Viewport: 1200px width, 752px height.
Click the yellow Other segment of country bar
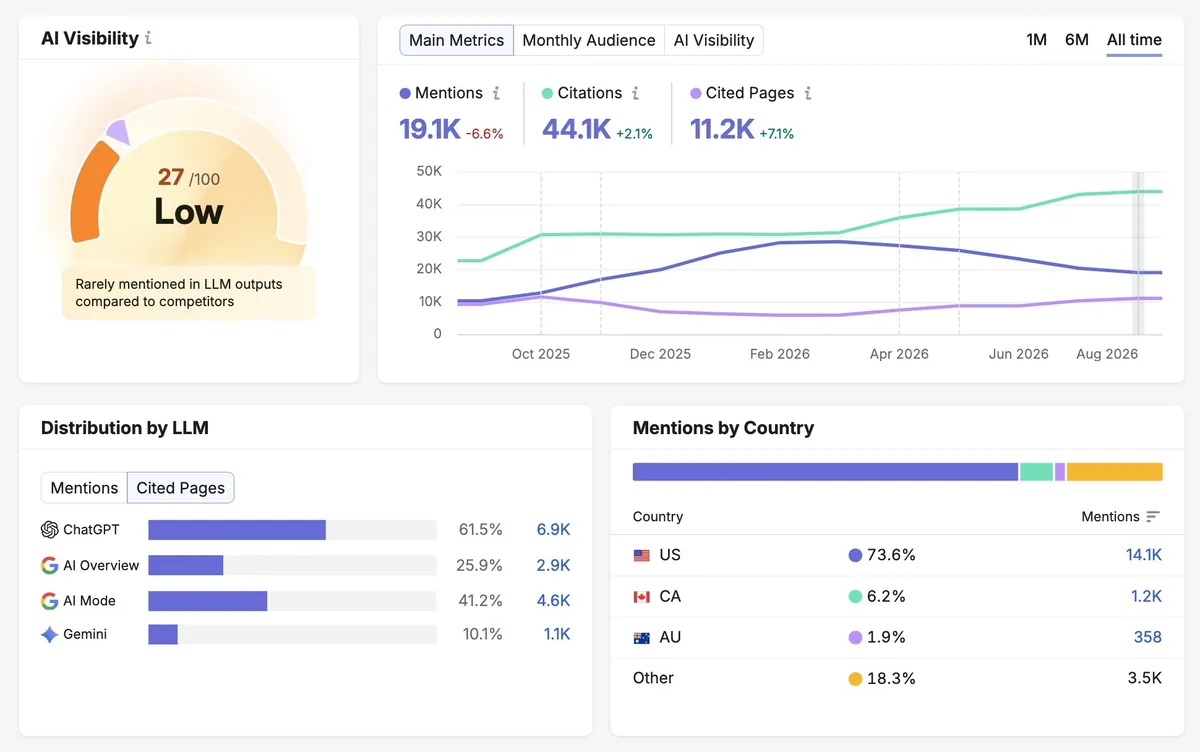coord(1114,472)
